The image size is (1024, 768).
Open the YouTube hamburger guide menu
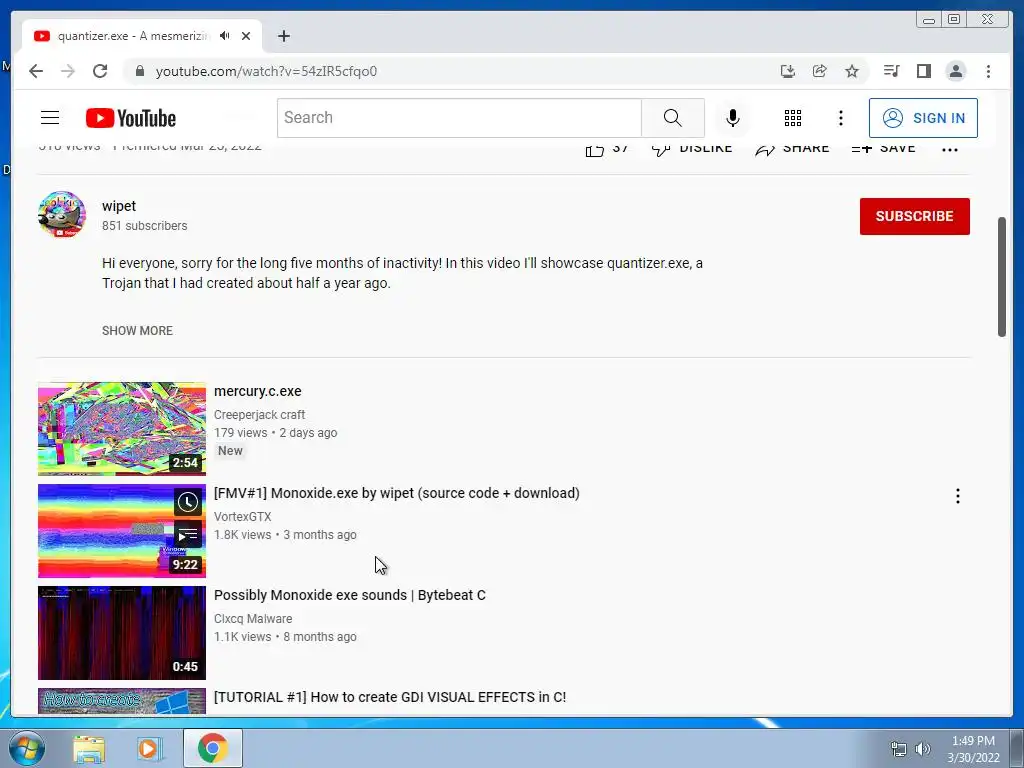point(50,118)
